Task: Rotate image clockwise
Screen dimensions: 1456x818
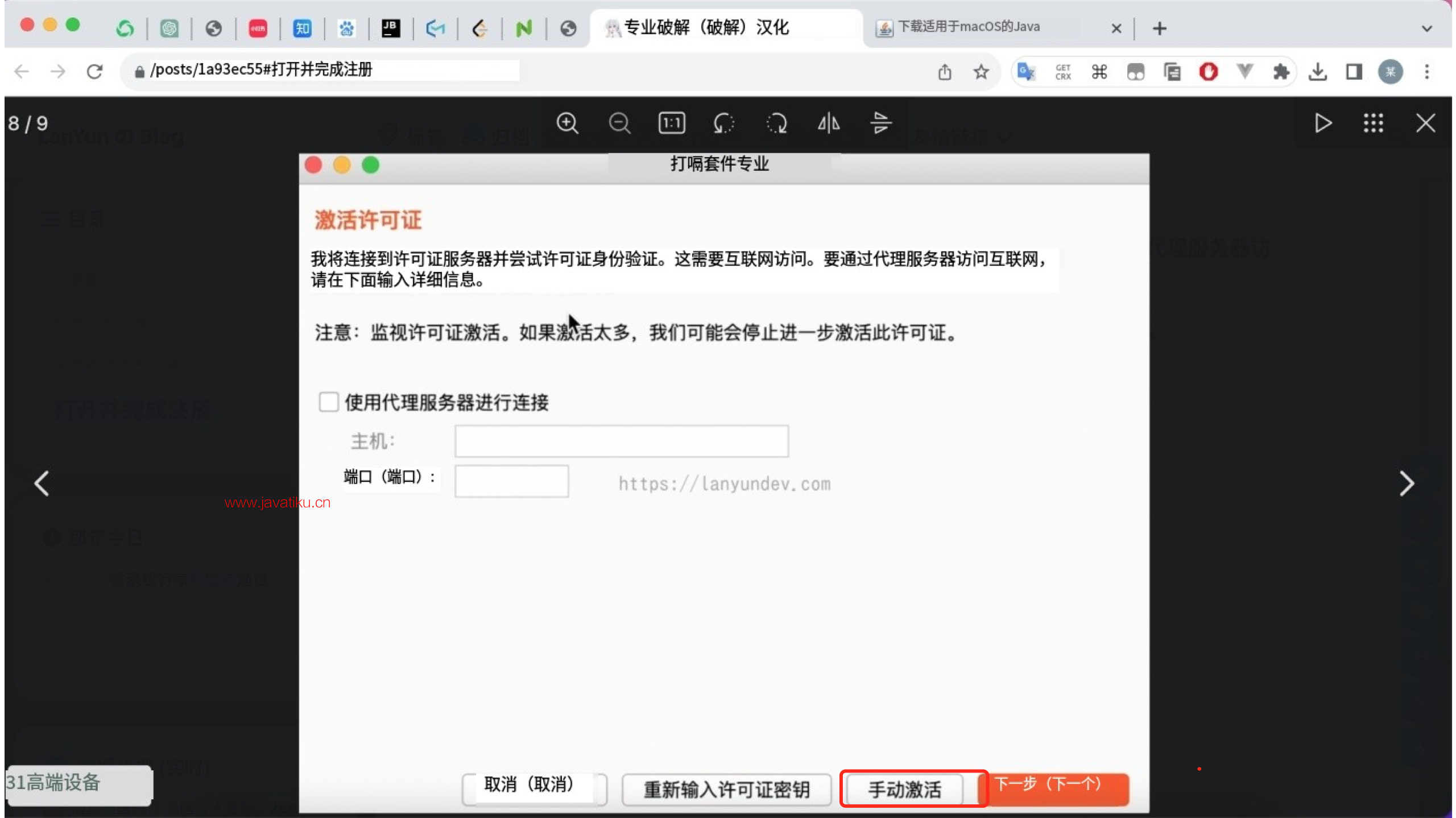Action: (x=776, y=123)
